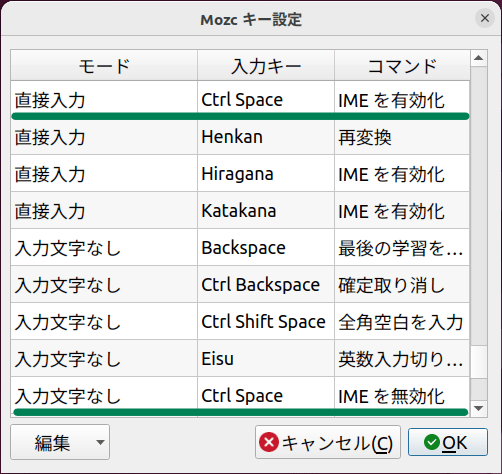The width and height of the screenshot is (502, 474).
Task: Select 入力文字なし mode cell in Eisu row
Action: coord(104,358)
